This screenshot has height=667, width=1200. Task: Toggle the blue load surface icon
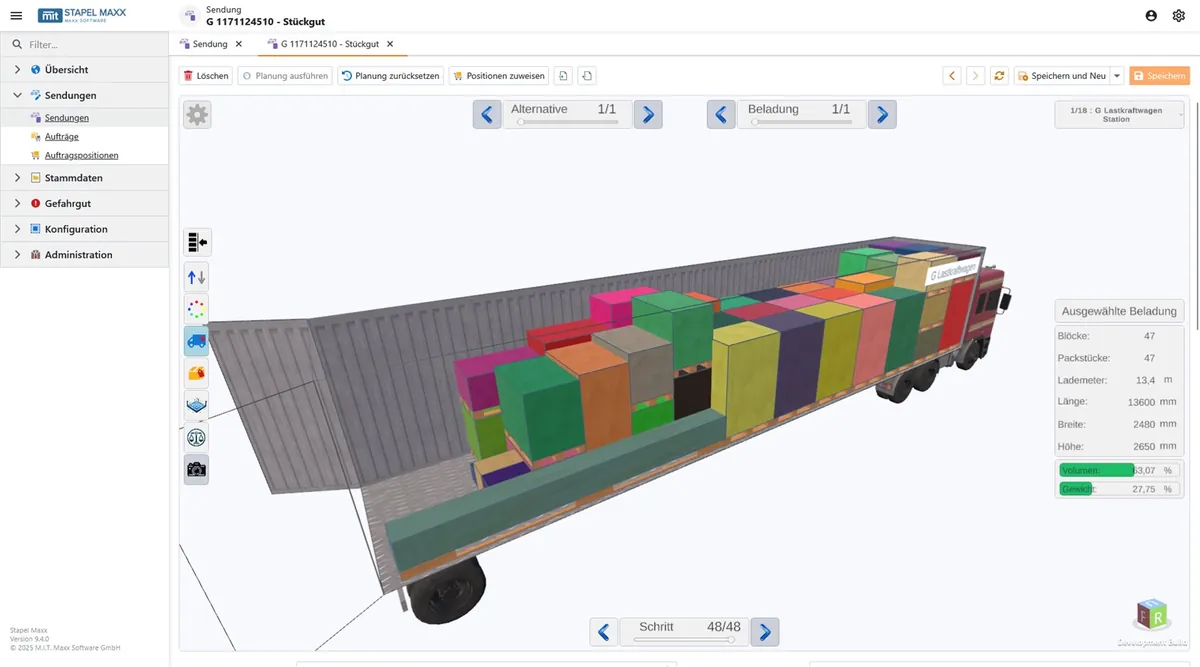(x=197, y=405)
